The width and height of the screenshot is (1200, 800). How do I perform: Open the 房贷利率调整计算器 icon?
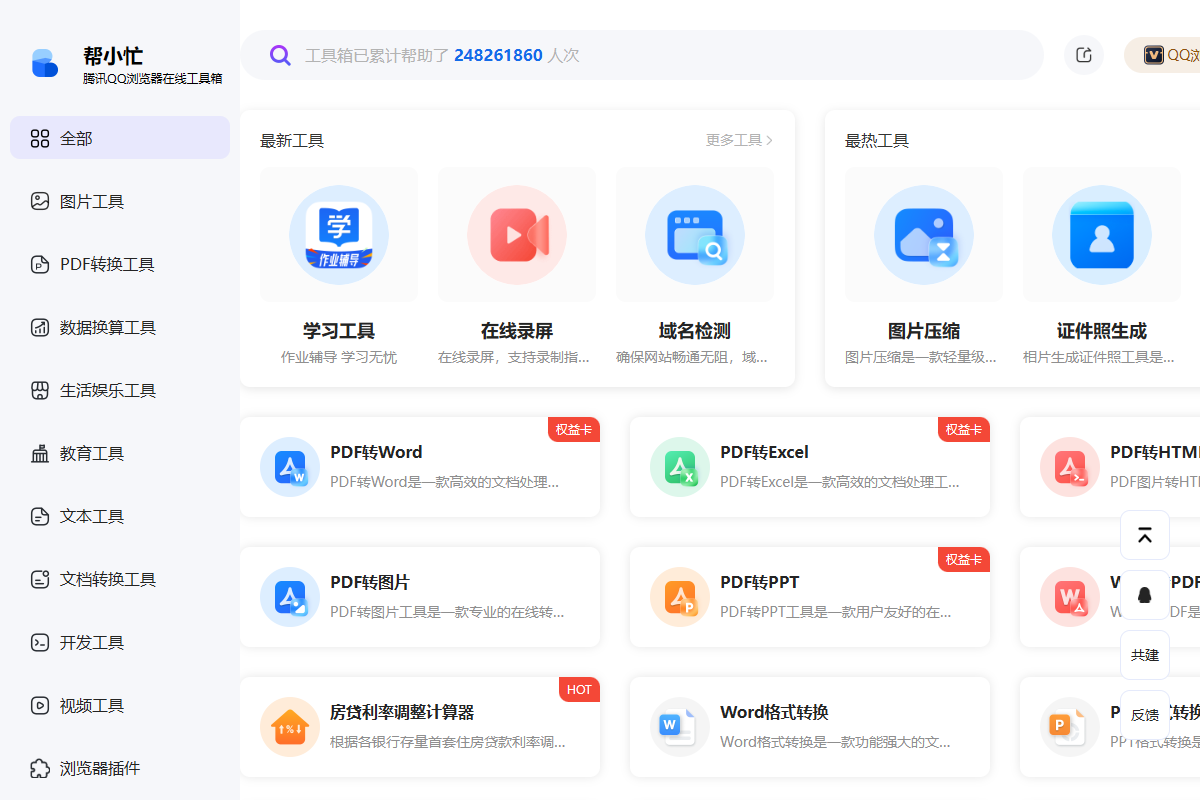pos(289,727)
